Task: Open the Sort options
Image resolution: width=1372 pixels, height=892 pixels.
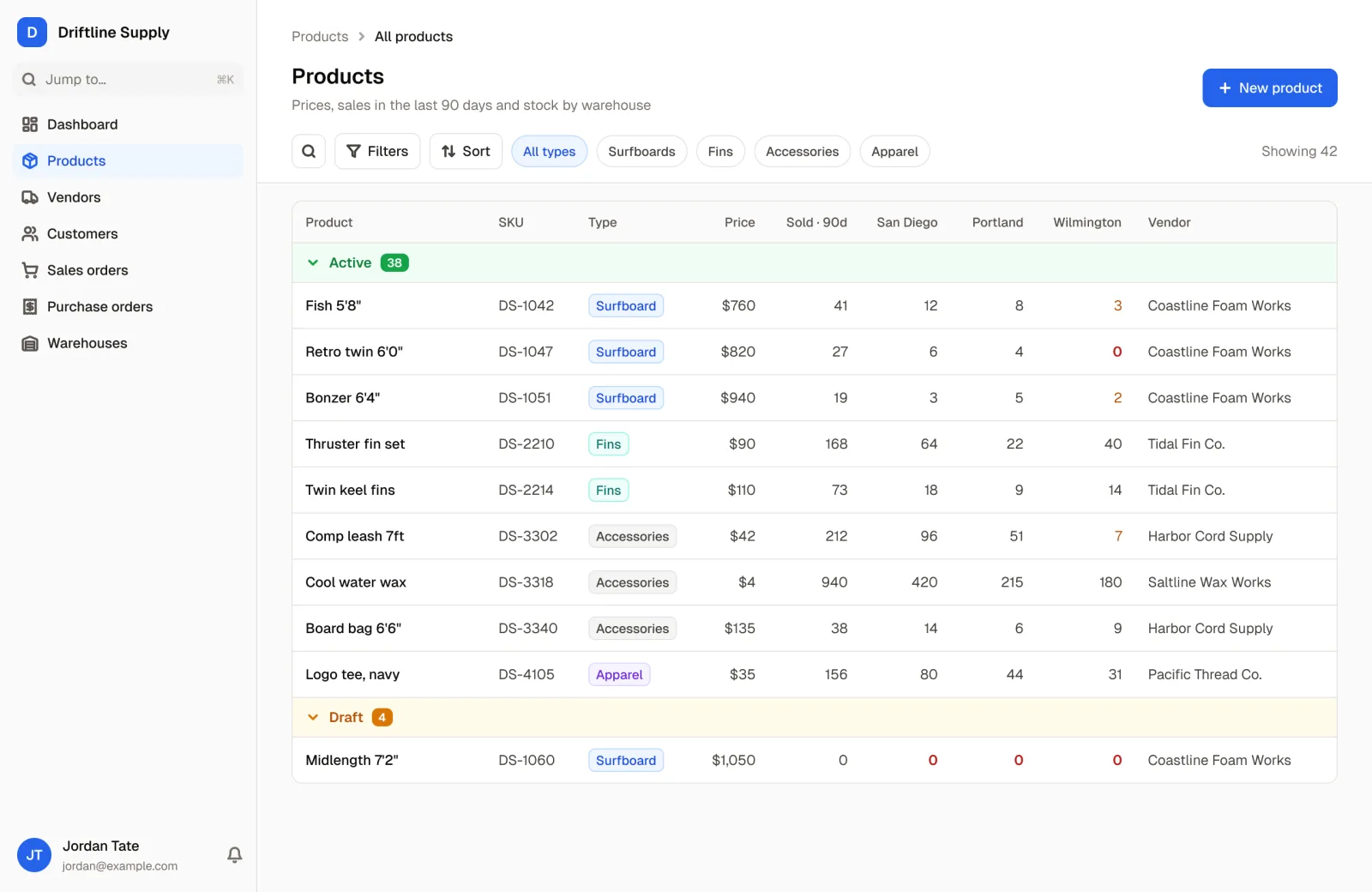Action: tap(466, 151)
